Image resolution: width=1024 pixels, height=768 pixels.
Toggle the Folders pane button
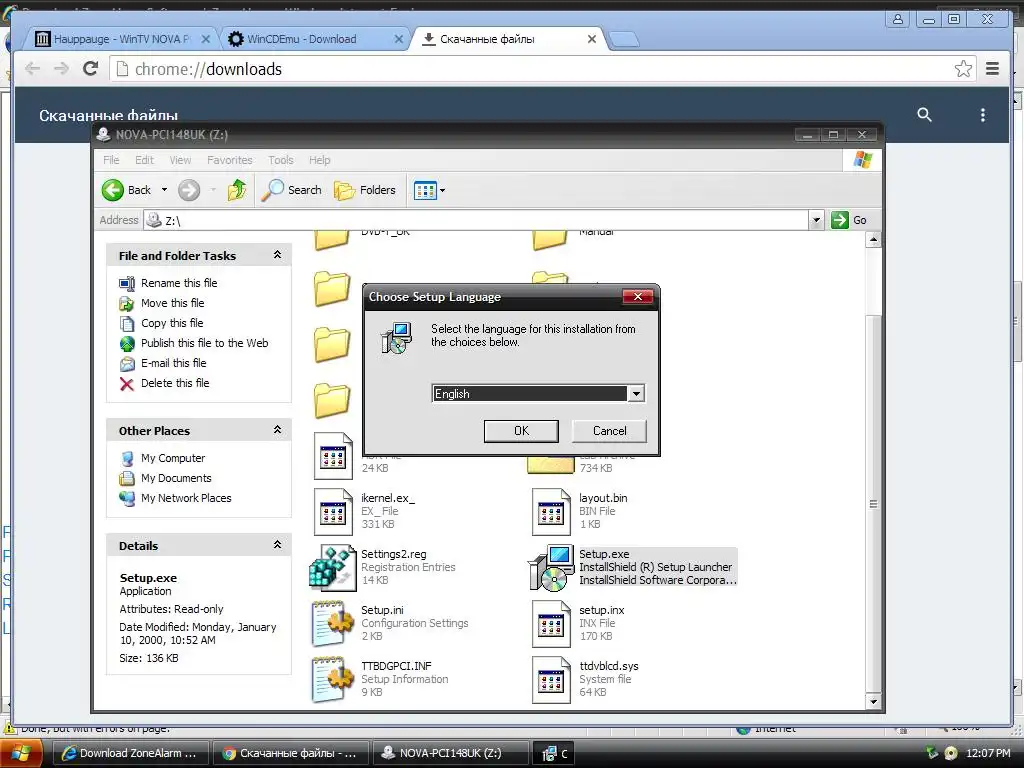[x=365, y=190]
